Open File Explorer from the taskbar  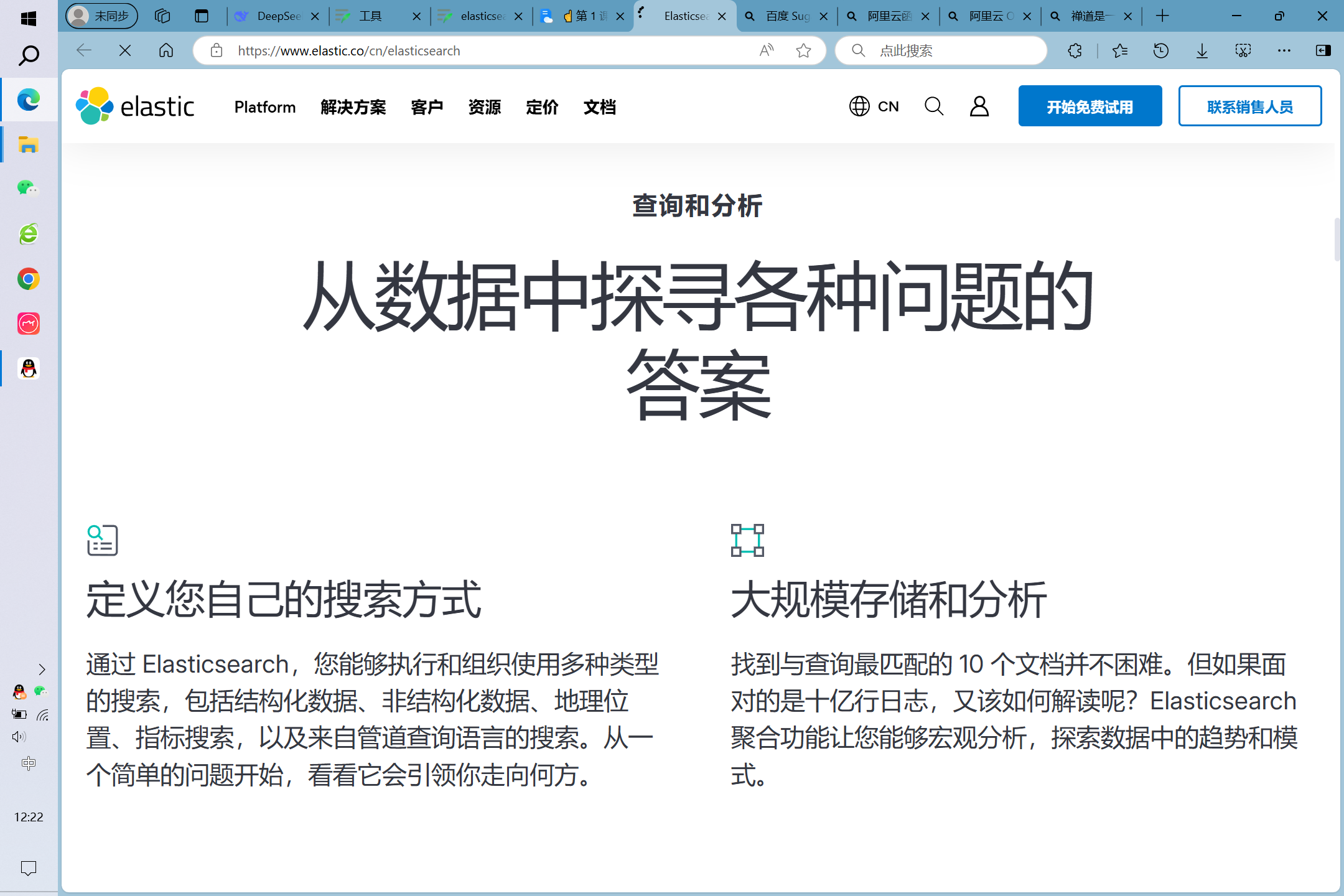[29, 145]
